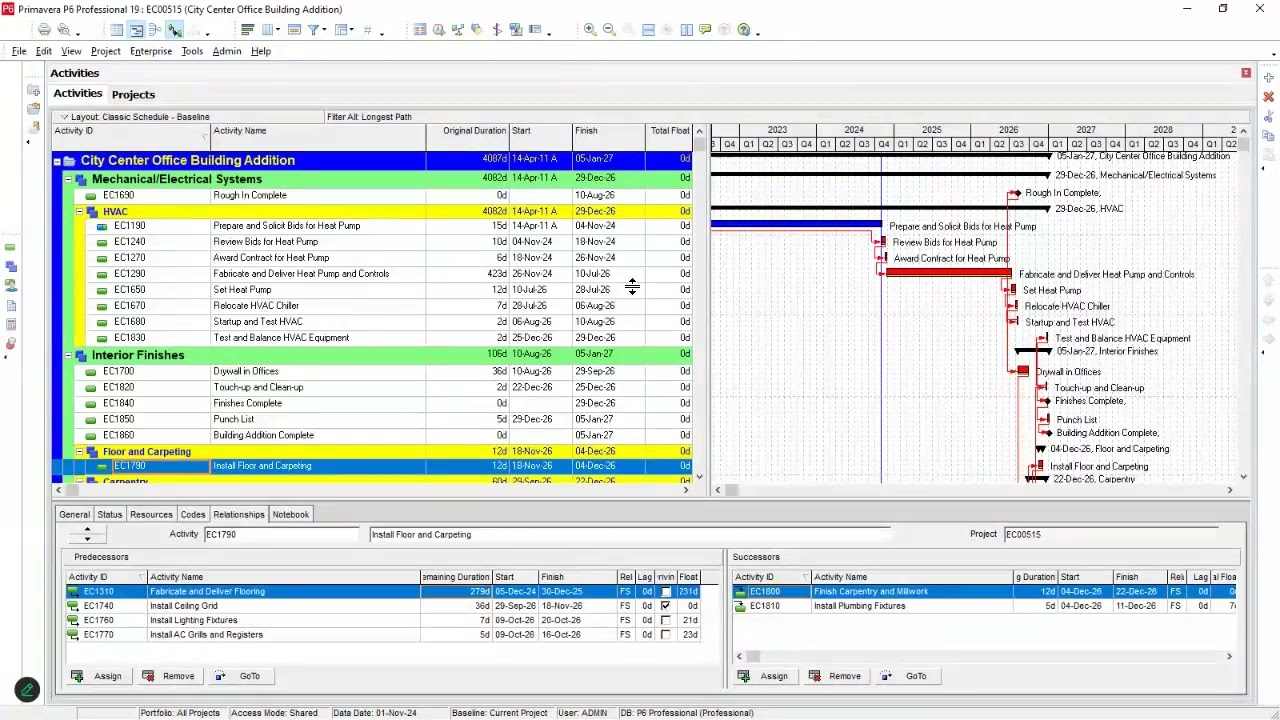Screen dimensions: 1280x720
Task: Click the Activity table horizontal scrollbar
Action: click(371, 490)
